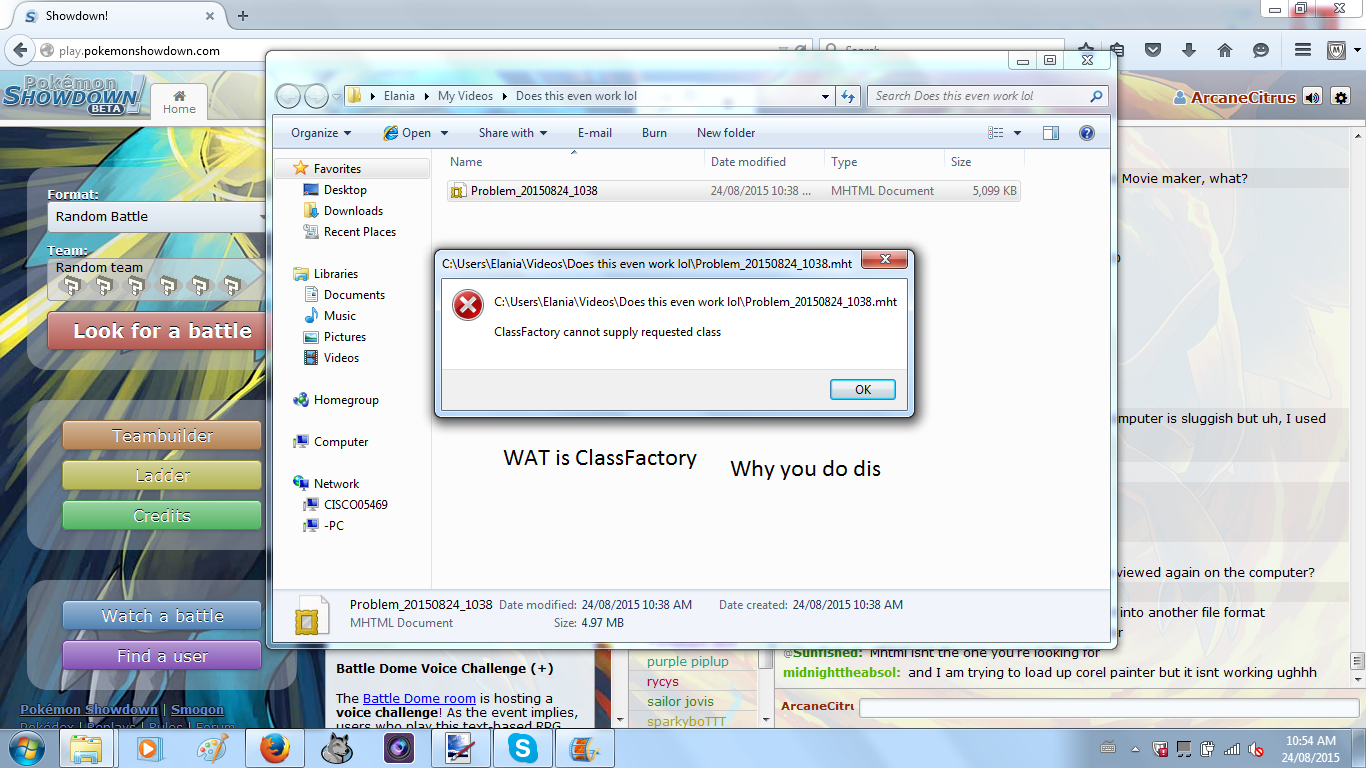Click the Explorer search magnifier icon
Image resolution: width=1366 pixels, height=768 pixels.
[1096, 96]
